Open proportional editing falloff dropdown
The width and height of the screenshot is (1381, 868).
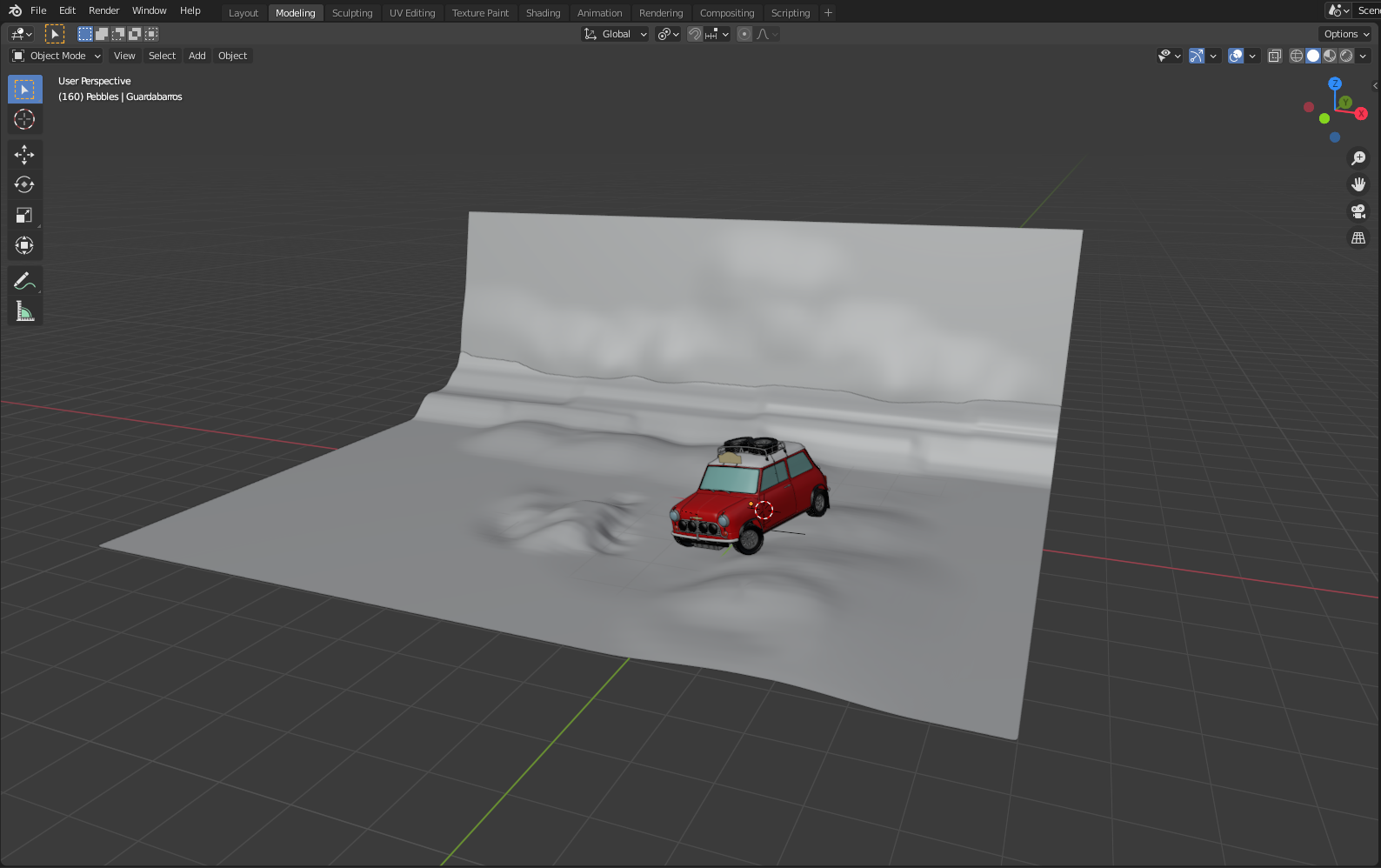767,34
